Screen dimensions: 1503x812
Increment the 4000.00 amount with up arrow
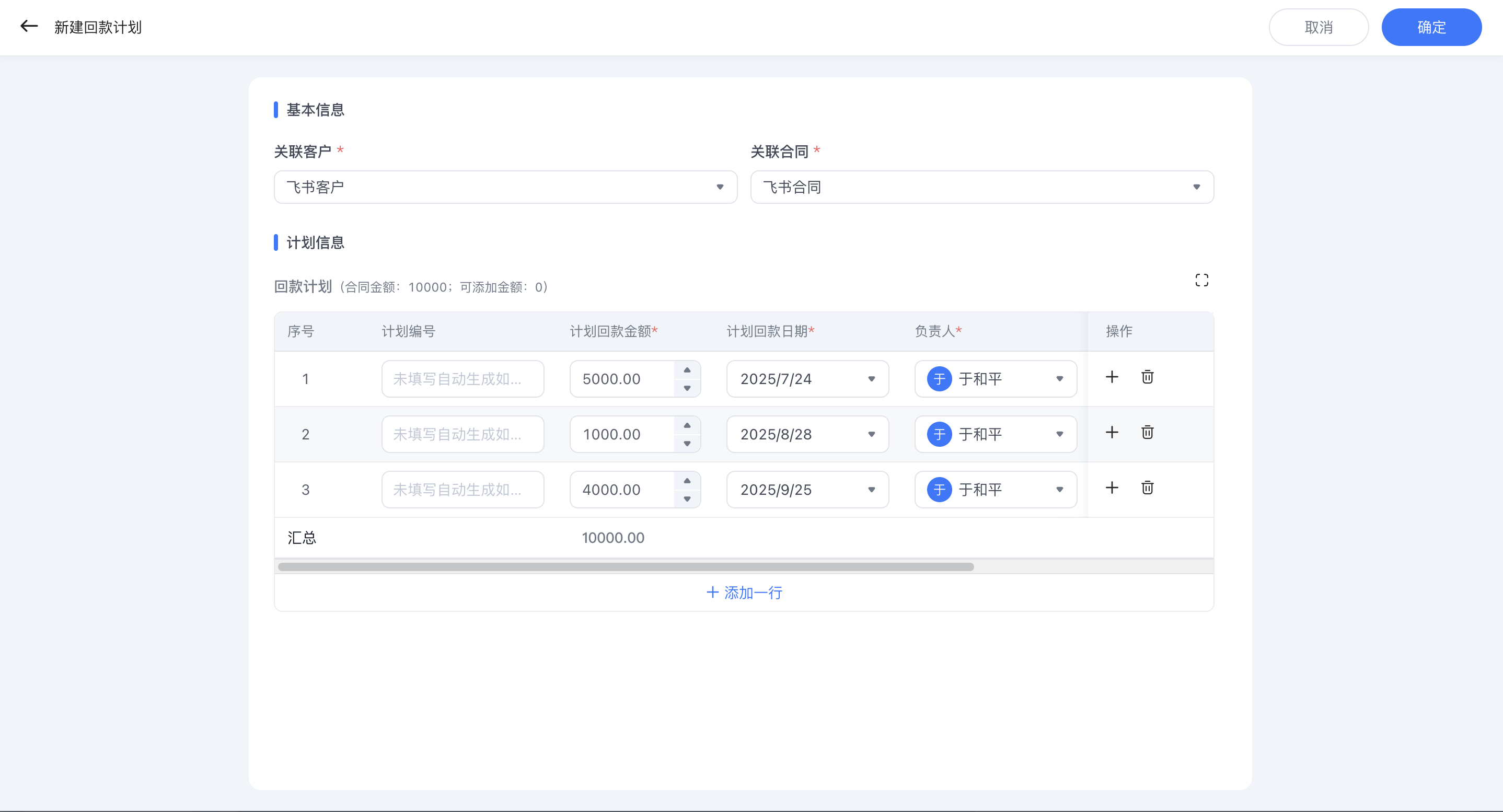(687, 480)
